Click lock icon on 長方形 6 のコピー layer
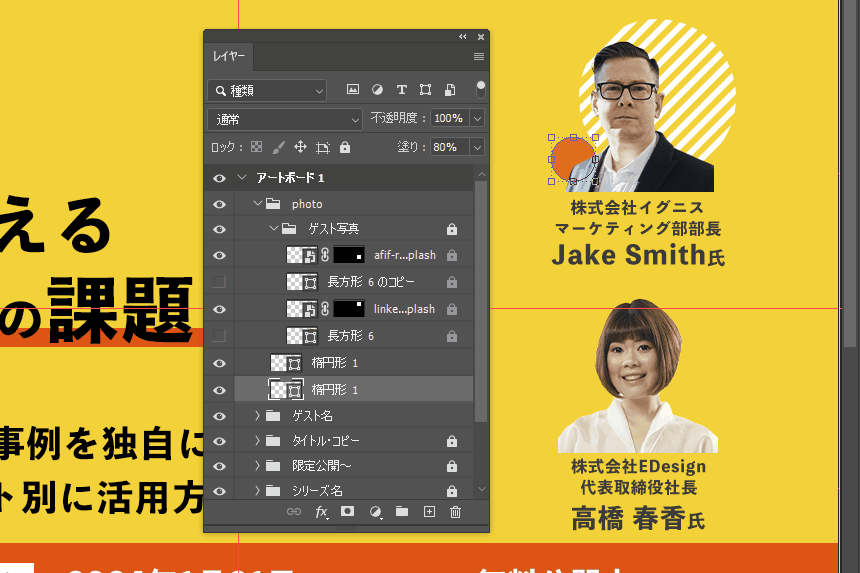This screenshot has height=573, width=860. click(451, 282)
